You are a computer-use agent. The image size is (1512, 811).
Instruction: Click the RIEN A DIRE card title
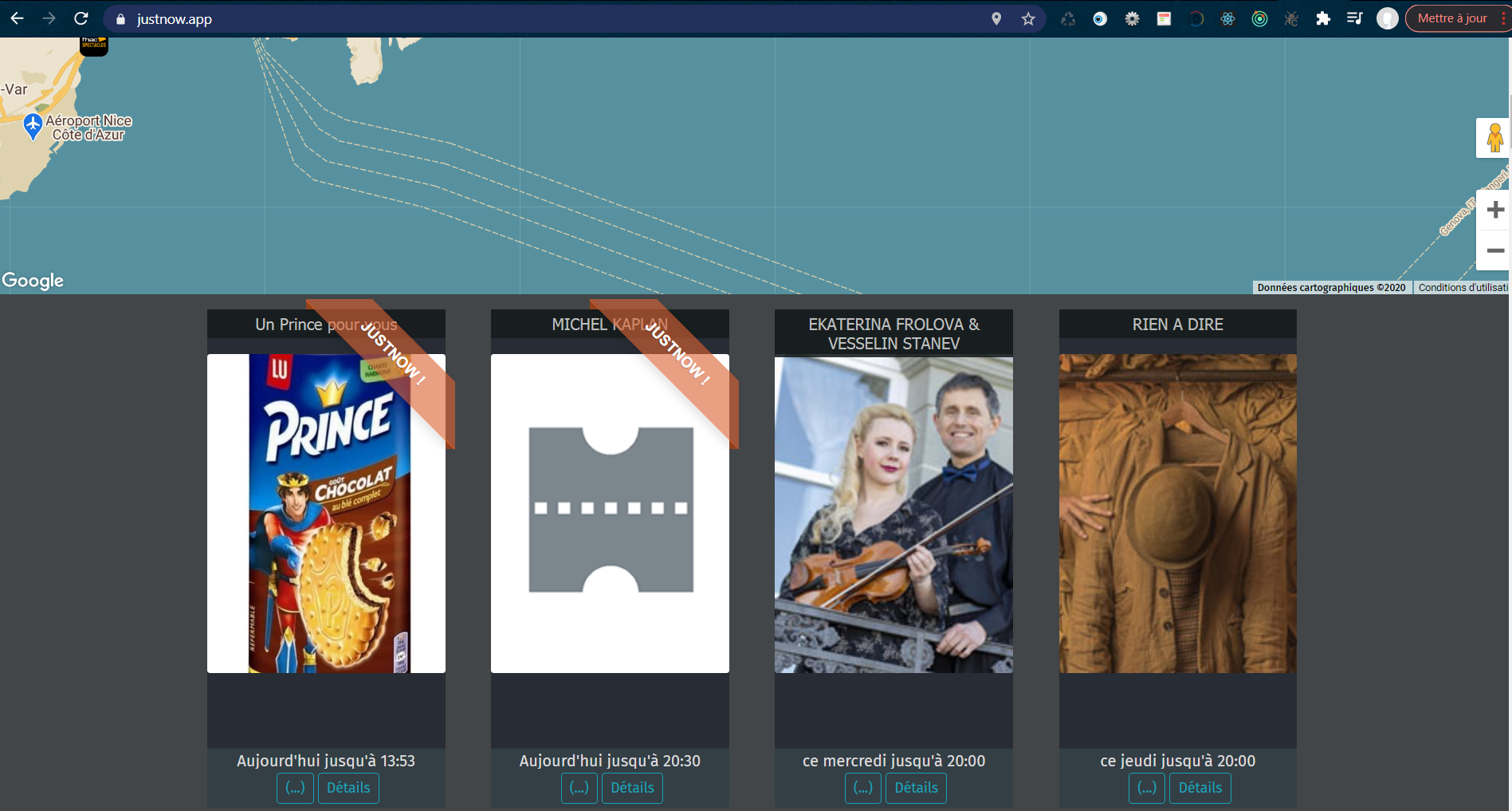tap(1177, 325)
